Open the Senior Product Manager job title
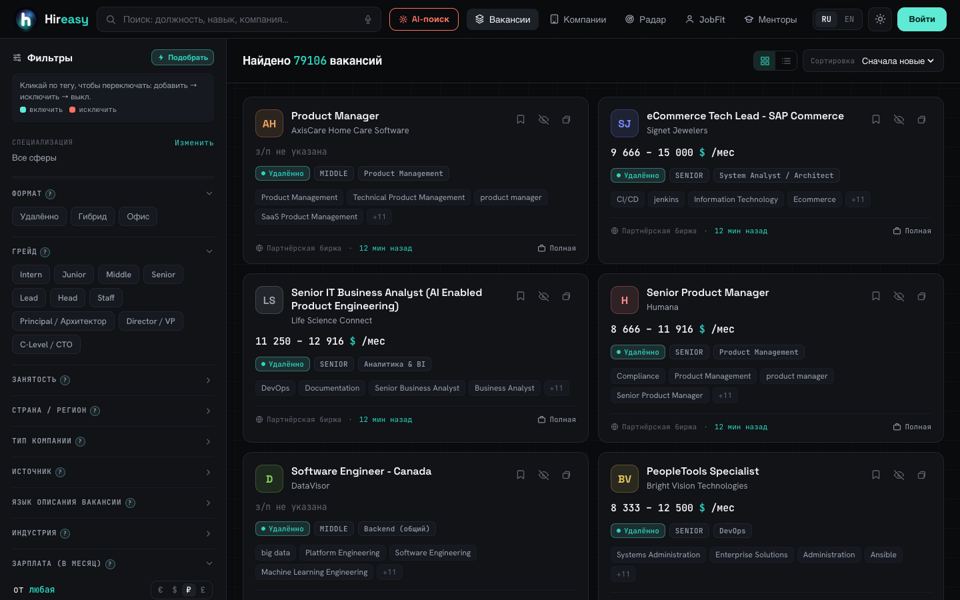 708,293
